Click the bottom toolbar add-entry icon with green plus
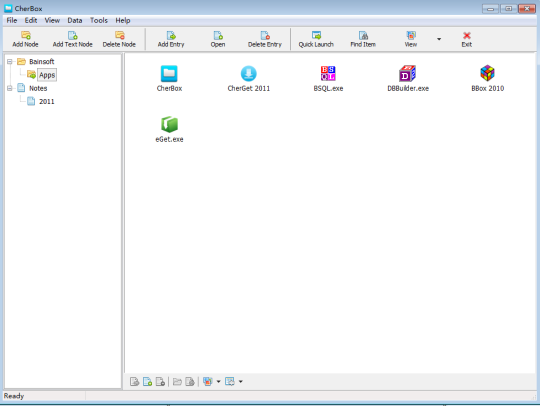The width and height of the screenshot is (540, 406). (147, 382)
